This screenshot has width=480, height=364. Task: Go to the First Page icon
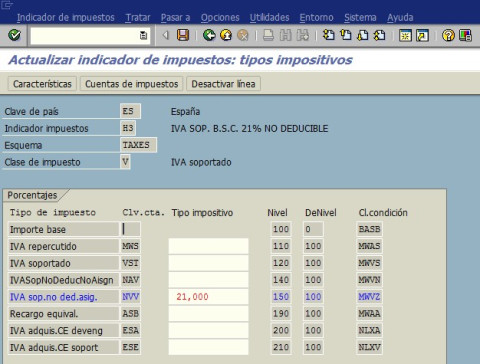pos(329,35)
